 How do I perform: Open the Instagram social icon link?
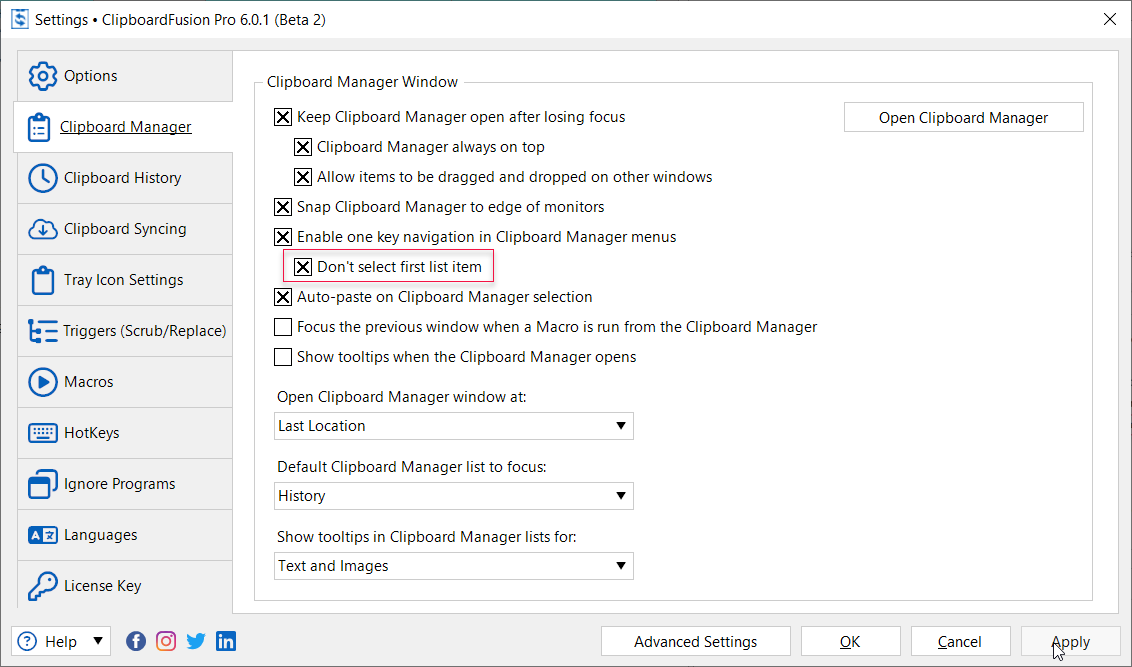[166, 642]
